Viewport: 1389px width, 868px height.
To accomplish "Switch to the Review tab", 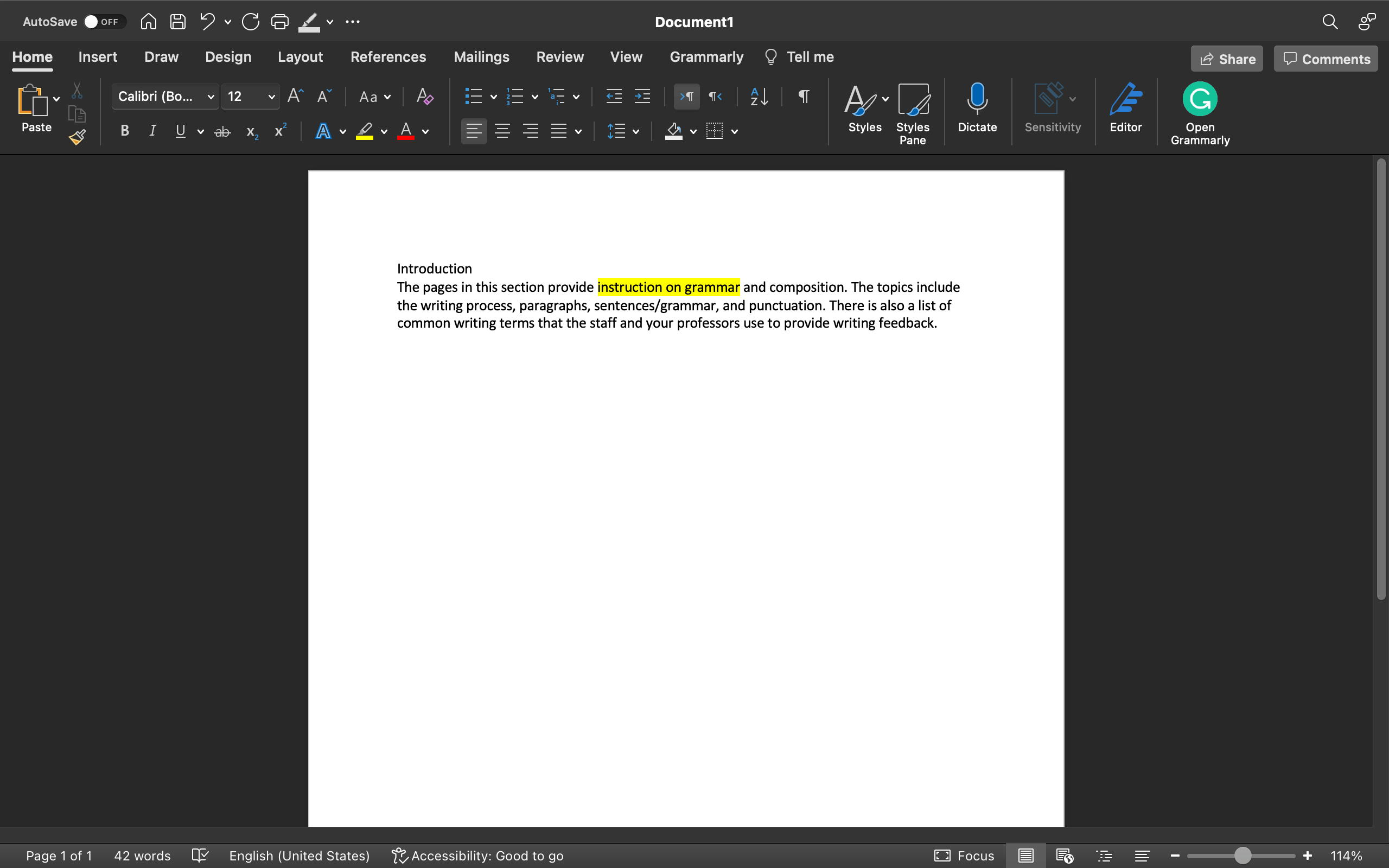I will click(559, 57).
